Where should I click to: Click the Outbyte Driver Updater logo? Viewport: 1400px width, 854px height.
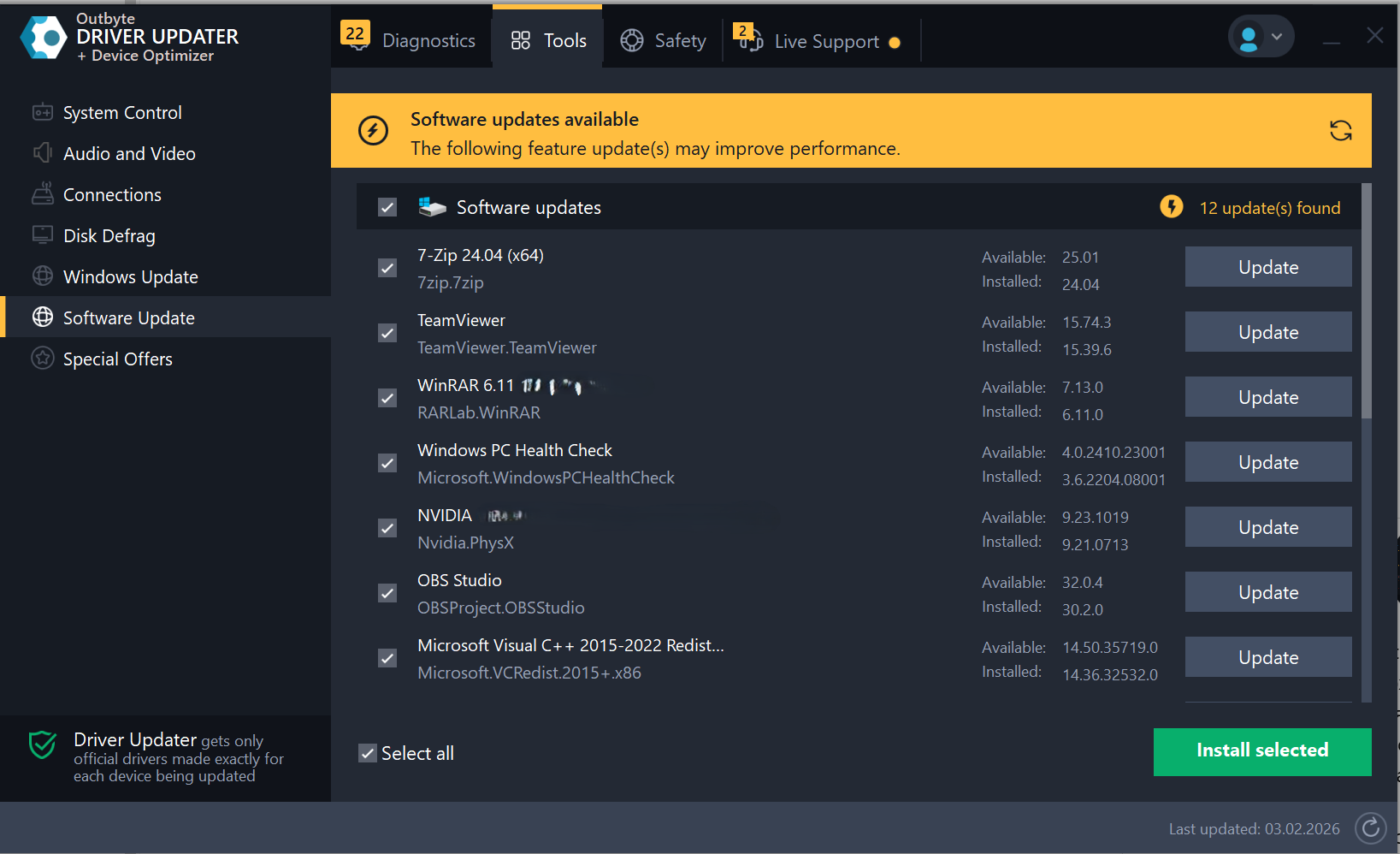click(x=44, y=38)
